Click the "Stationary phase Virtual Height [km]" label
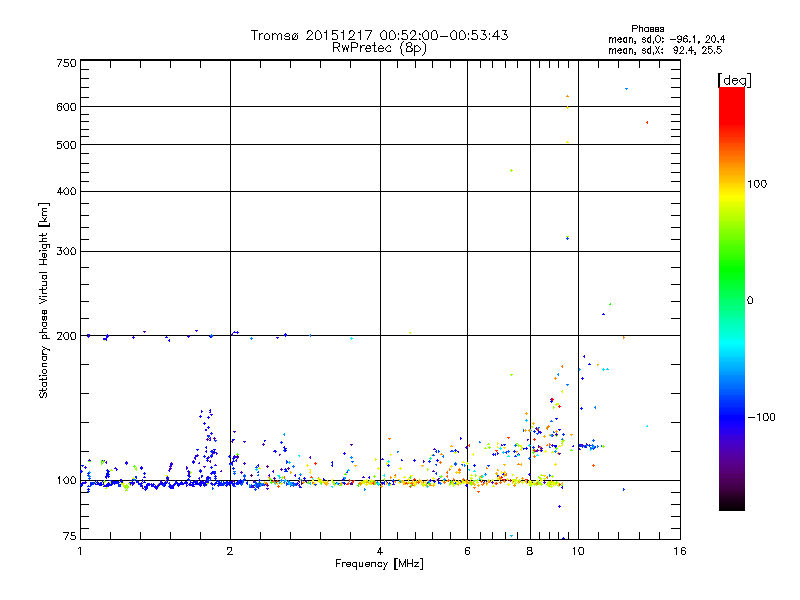This screenshot has width=800, height=600. 44,300
